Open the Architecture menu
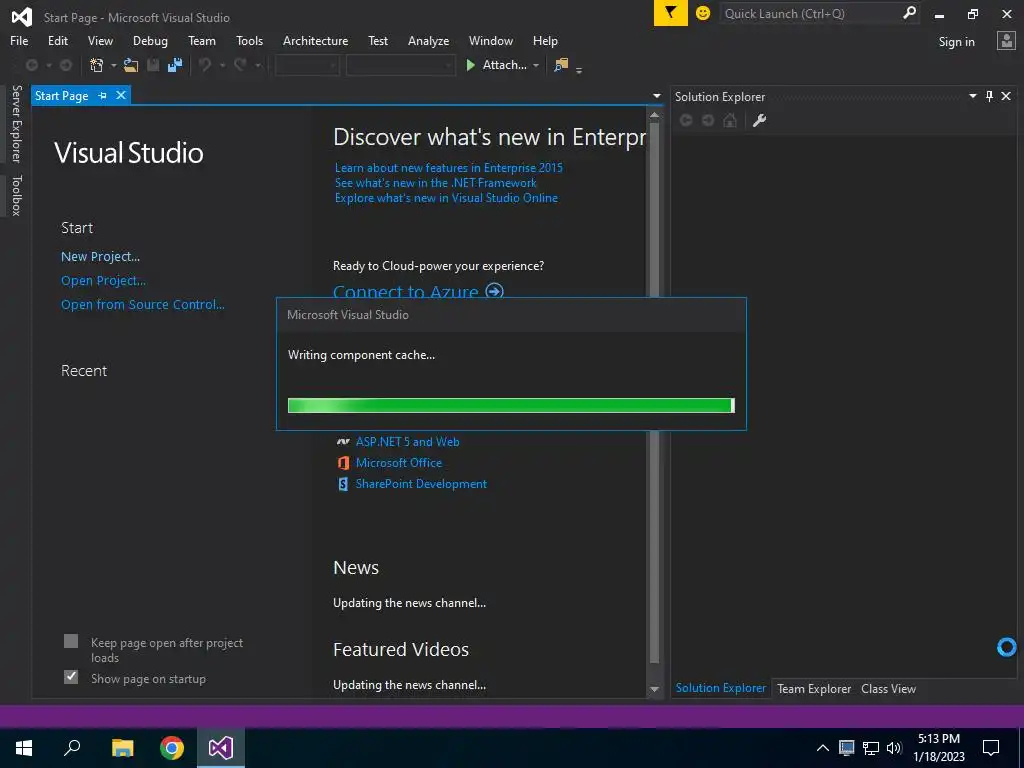The width and height of the screenshot is (1024, 768). click(x=315, y=40)
